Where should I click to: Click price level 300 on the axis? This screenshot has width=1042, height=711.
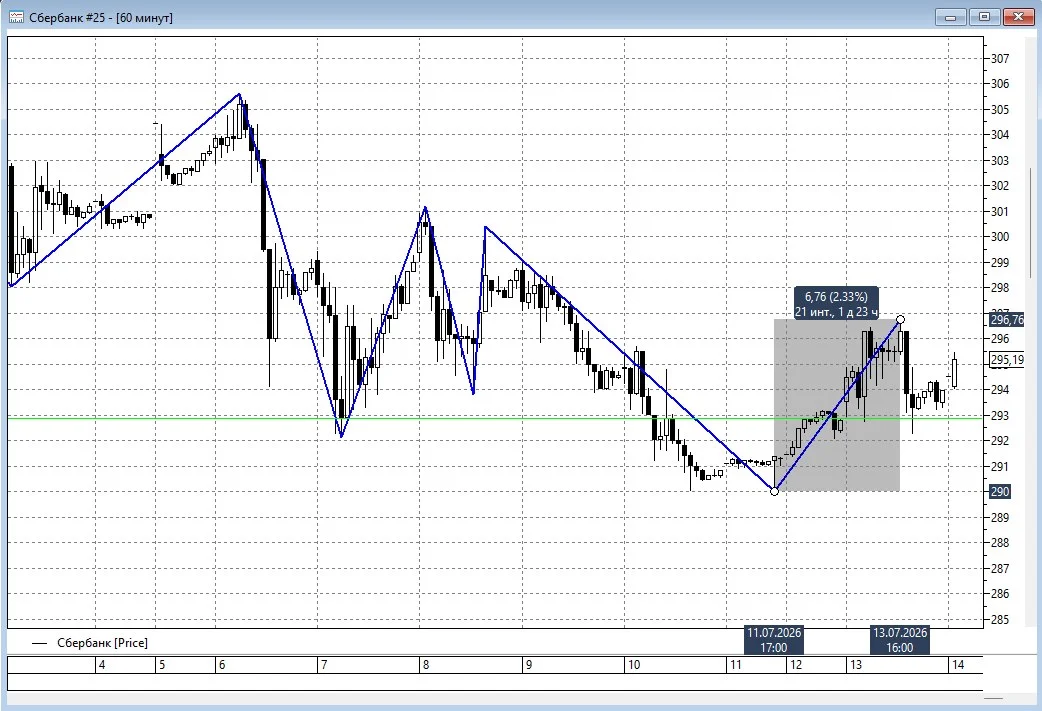pos(1000,237)
